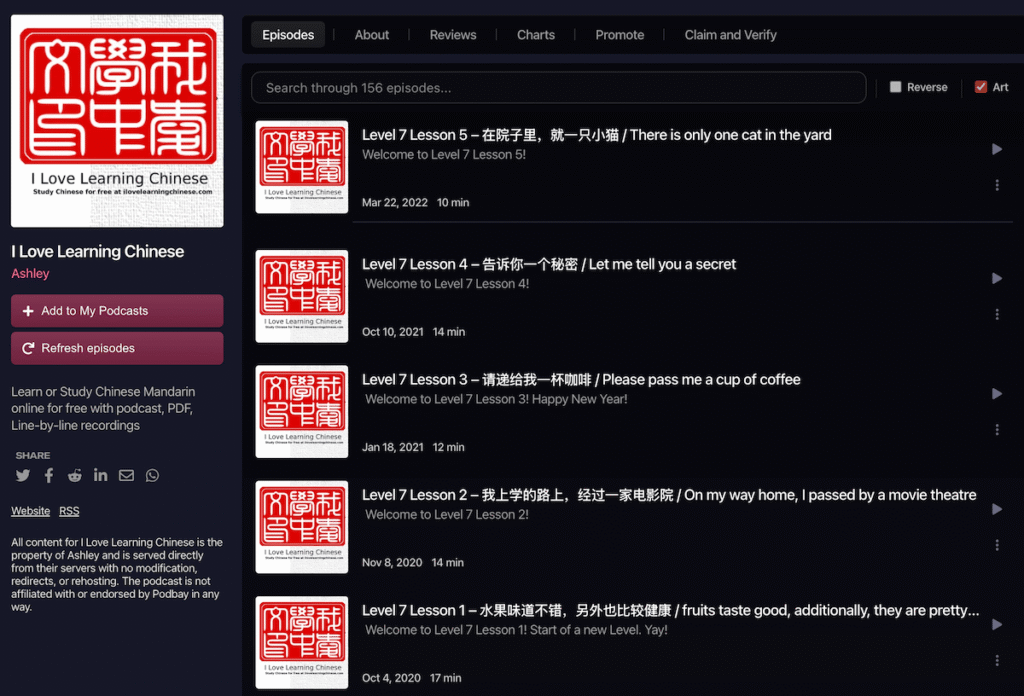Open Level 7 Lesson 5 episode title
This screenshot has width=1024, height=696.
597,135
